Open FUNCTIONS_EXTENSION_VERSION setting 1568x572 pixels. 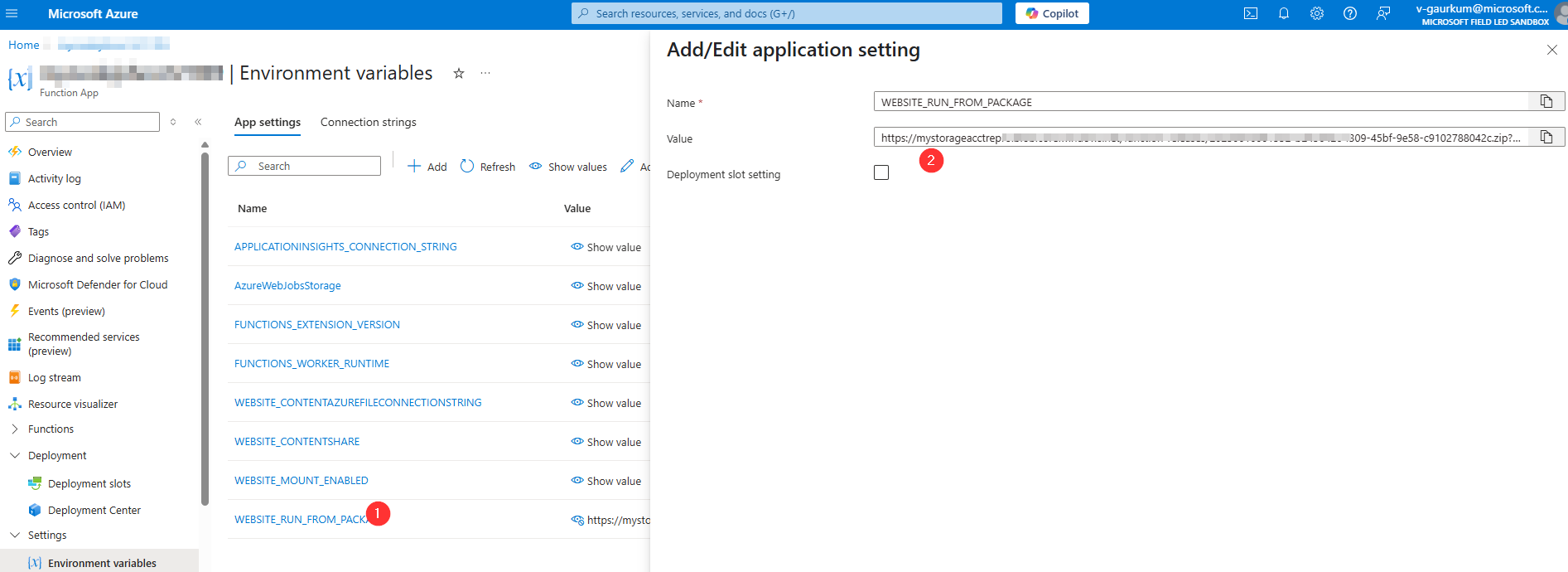click(x=317, y=324)
